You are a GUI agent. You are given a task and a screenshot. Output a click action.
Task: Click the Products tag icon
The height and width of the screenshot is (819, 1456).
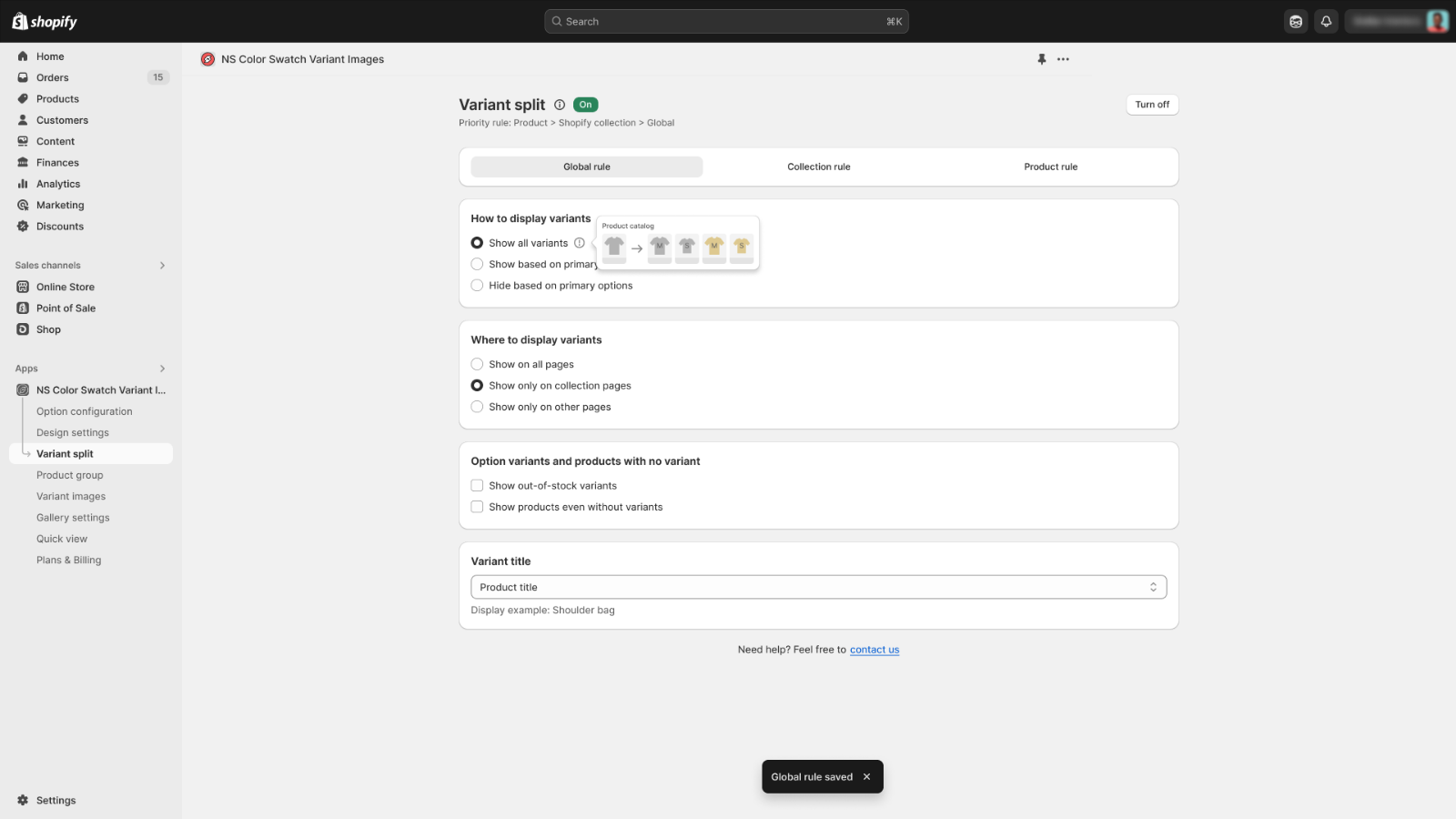(x=23, y=99)
